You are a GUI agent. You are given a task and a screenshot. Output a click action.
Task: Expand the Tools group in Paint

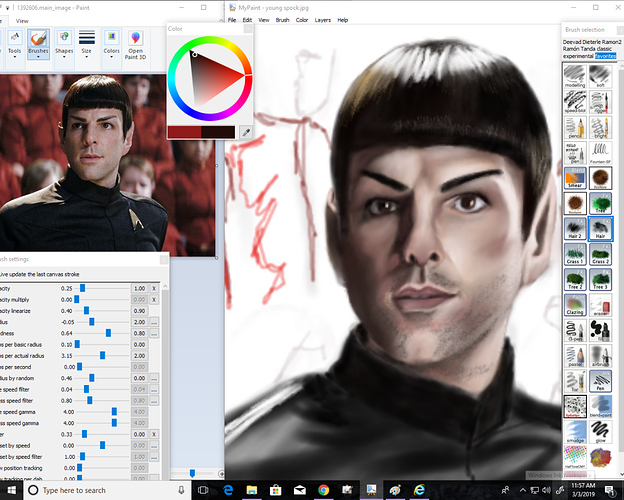(15, 45)
